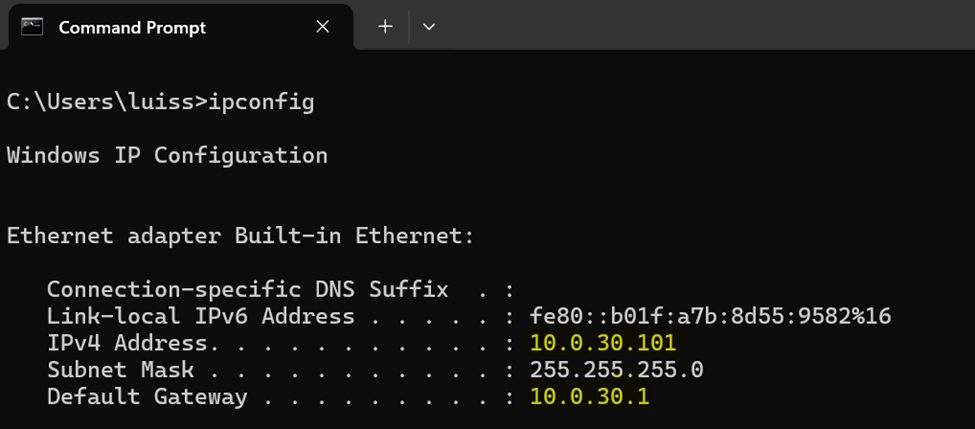Click the Command Prompt terminal icon in tab
This screenshot has height=429, width=975.
tap(32, 27)
